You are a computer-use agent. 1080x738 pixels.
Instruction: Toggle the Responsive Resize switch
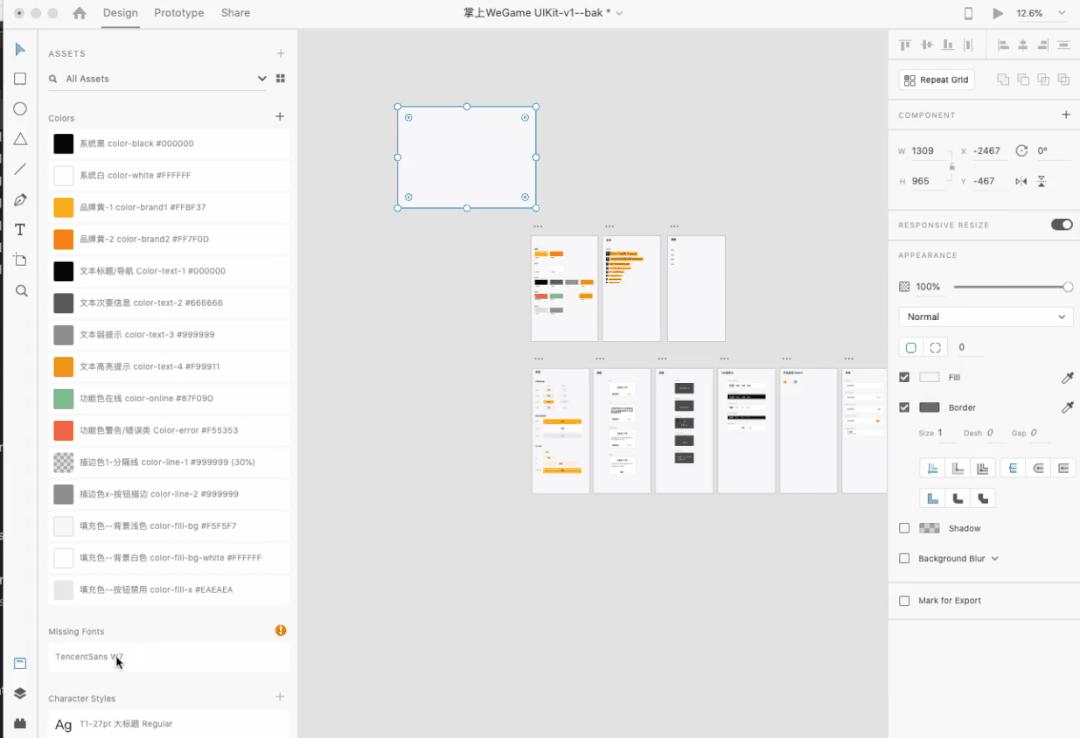click(1061, 225)
